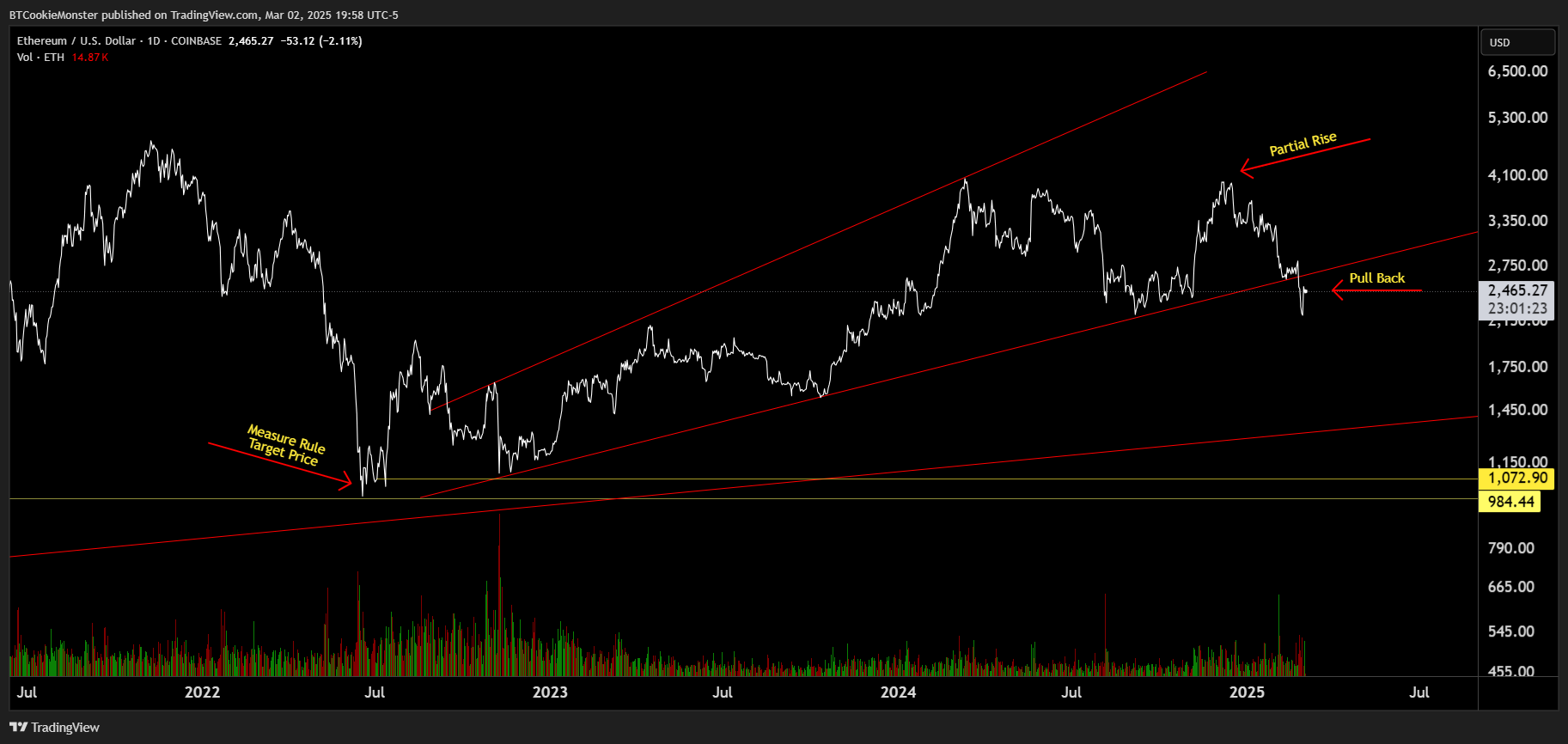
Task: Select the 'Pull Back' annotation text
Action: tap(1377, 278)
